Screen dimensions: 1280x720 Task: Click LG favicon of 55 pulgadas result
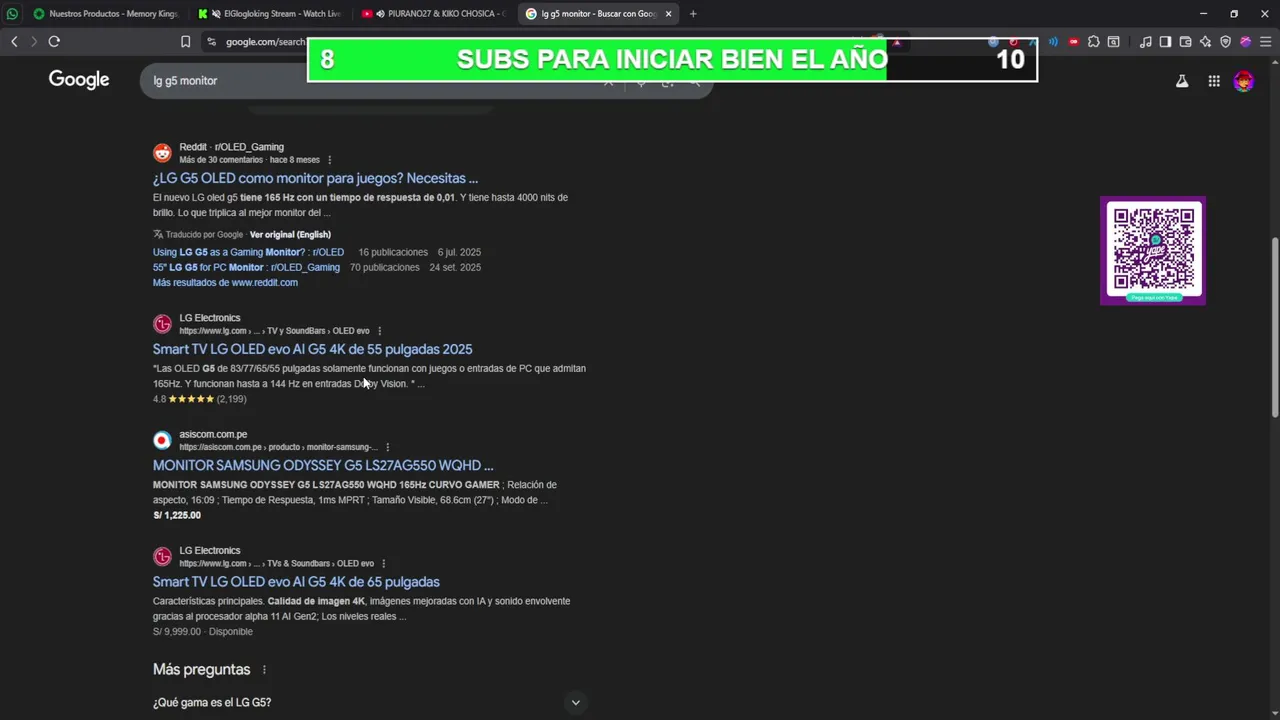tap(162, 324)
